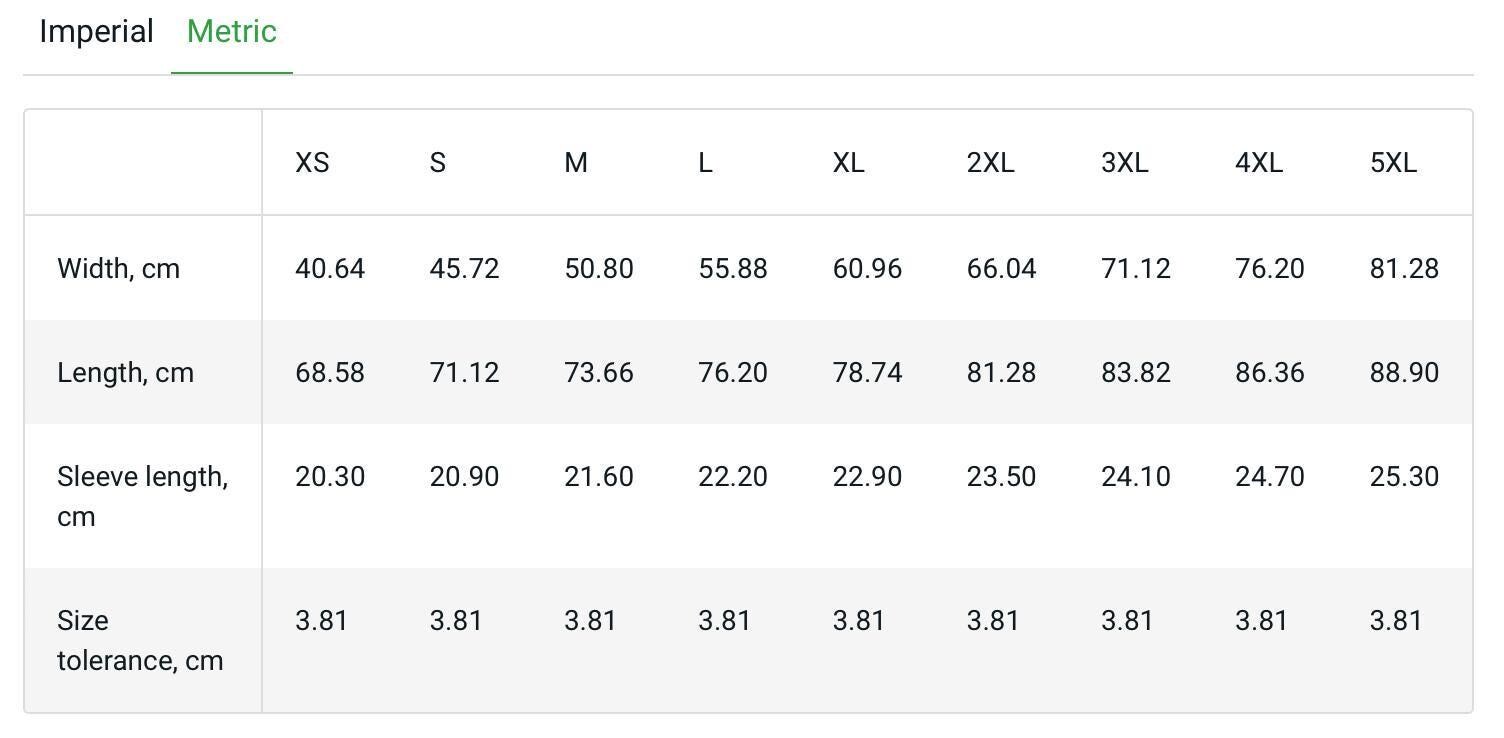Click the Size tolerance, cm label
This screenshot has width=1504, height=738.
140,640
